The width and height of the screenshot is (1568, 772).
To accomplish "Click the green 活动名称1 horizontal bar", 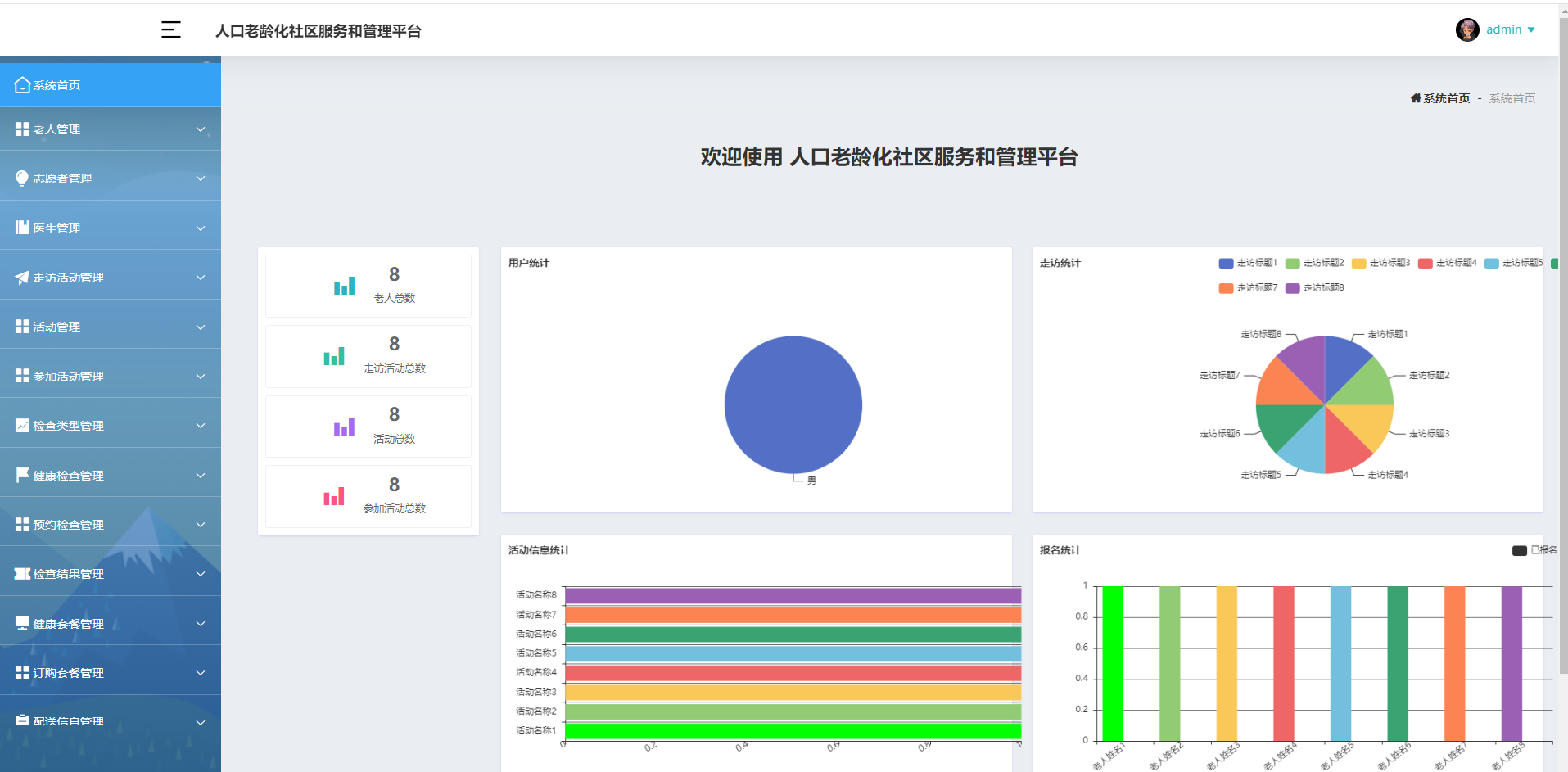I will coord(793,730).
